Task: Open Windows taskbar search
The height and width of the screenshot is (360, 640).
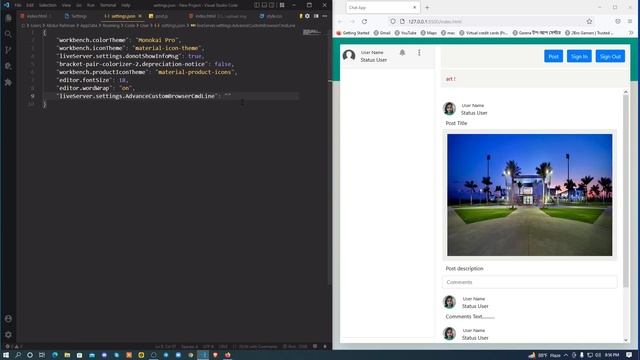Action: (x=18, y=355)
